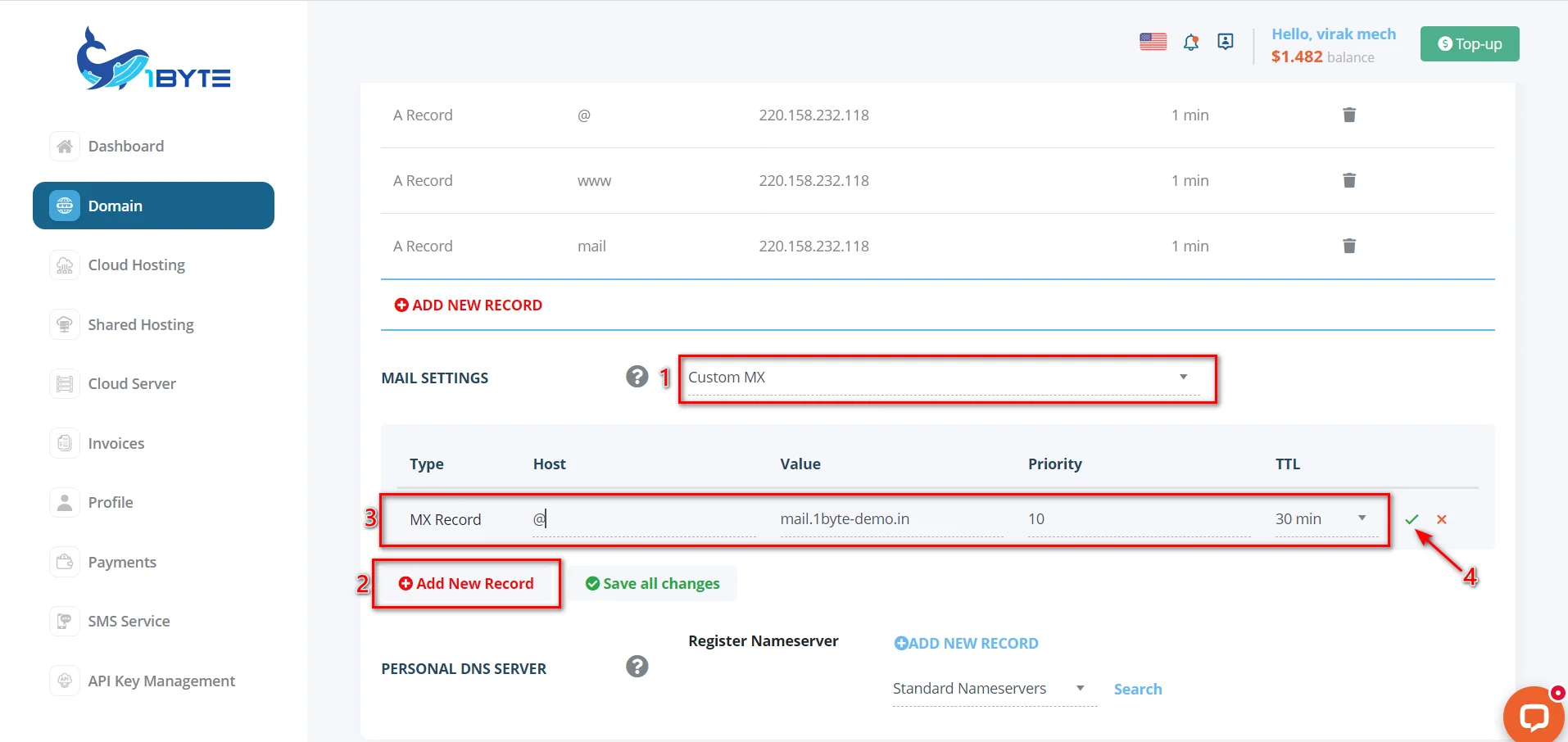Click the Profile person icon

coord(65,503)
